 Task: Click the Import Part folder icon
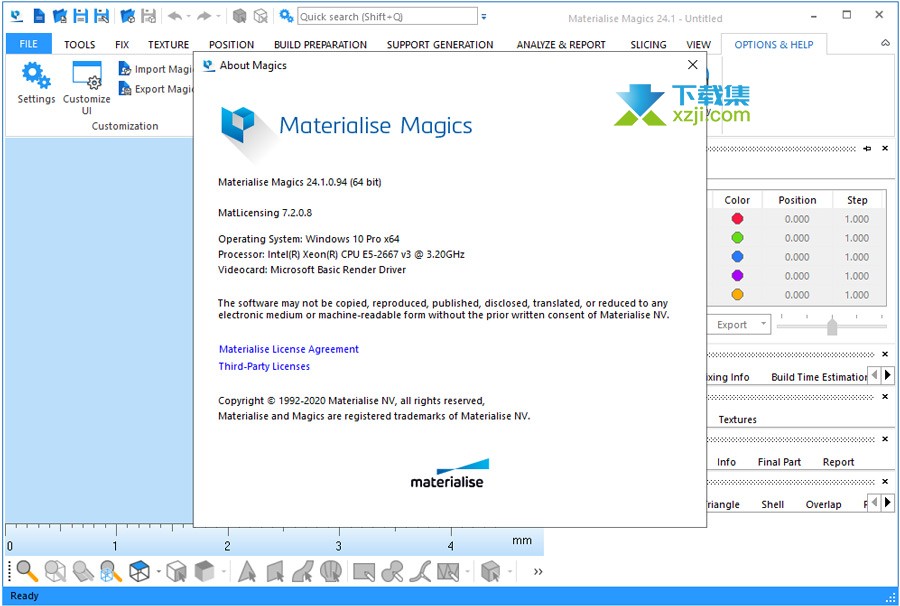(127, 16)
